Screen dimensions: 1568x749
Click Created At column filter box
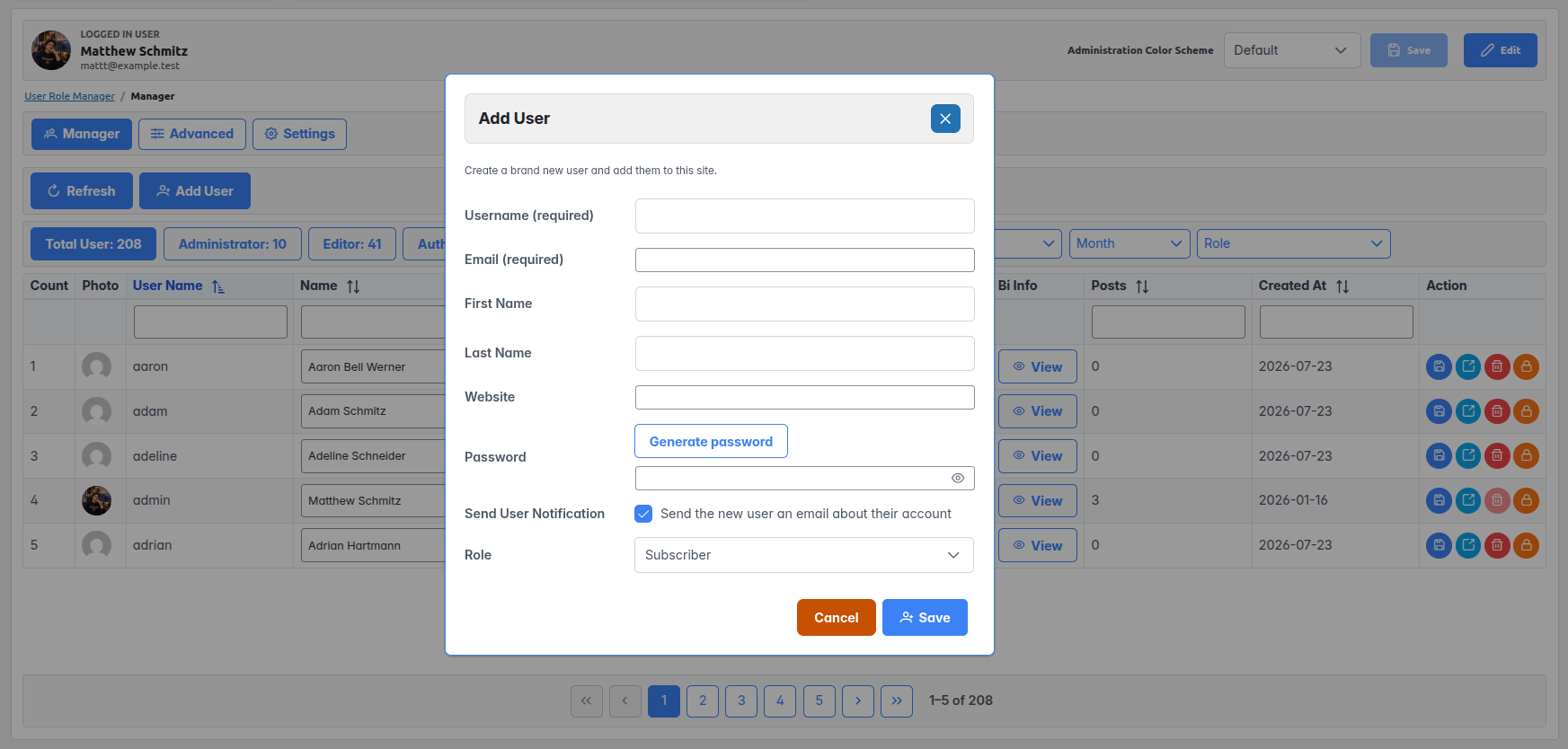pos(1336,322)
